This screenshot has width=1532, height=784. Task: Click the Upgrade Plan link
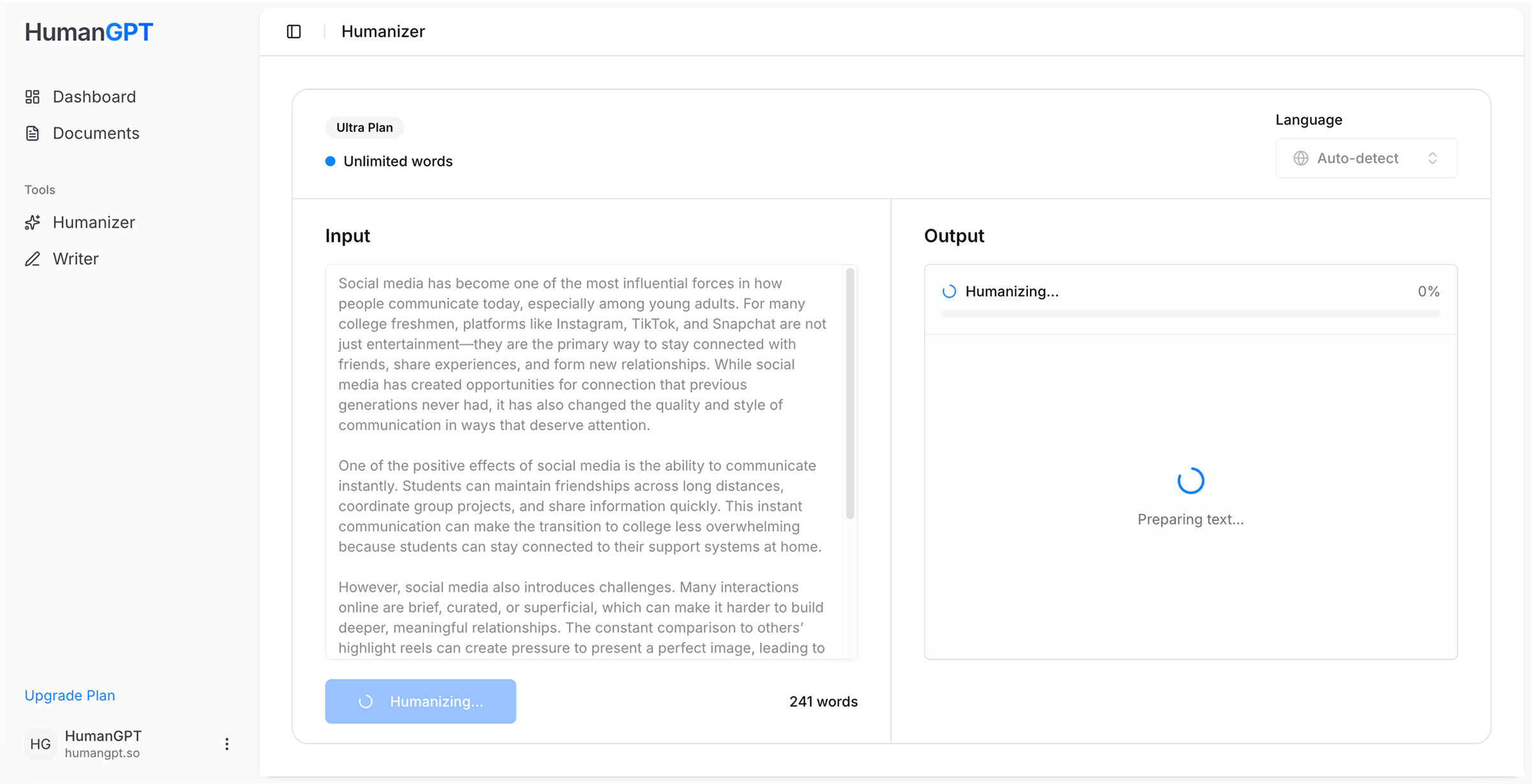(70, 695)
